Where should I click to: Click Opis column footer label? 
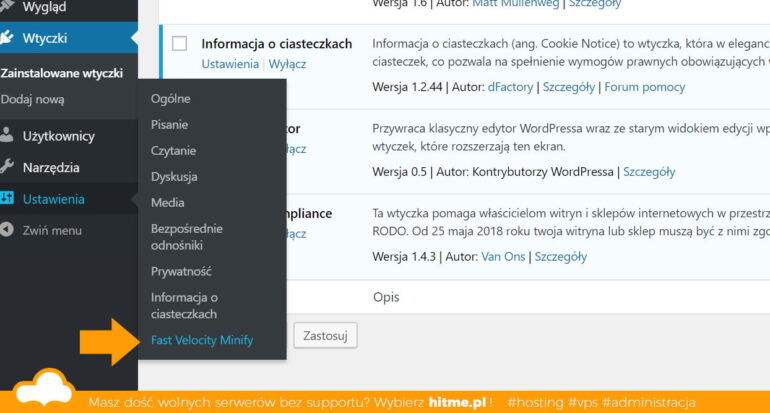tap(386, 297)
